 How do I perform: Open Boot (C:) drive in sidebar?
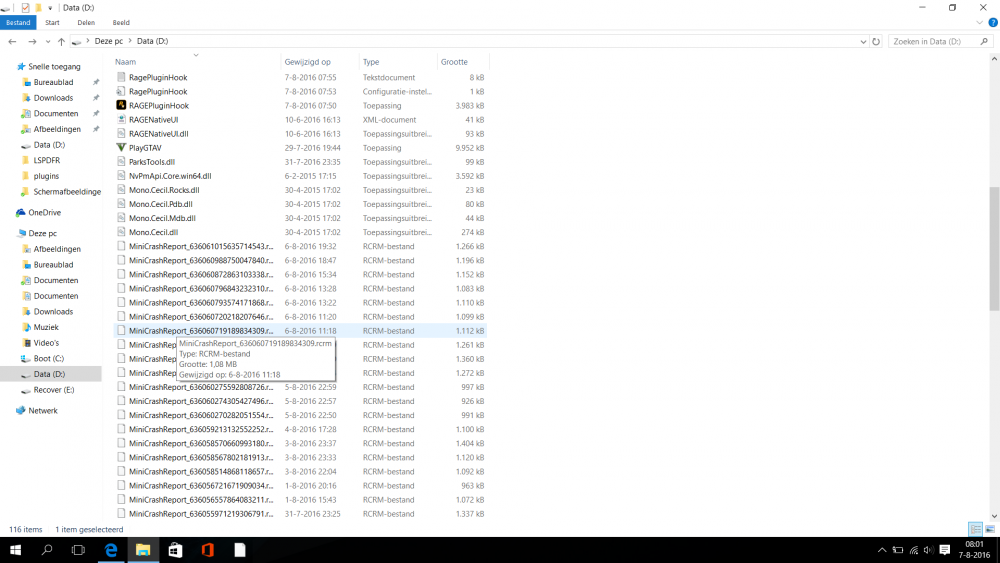point(48,358)
